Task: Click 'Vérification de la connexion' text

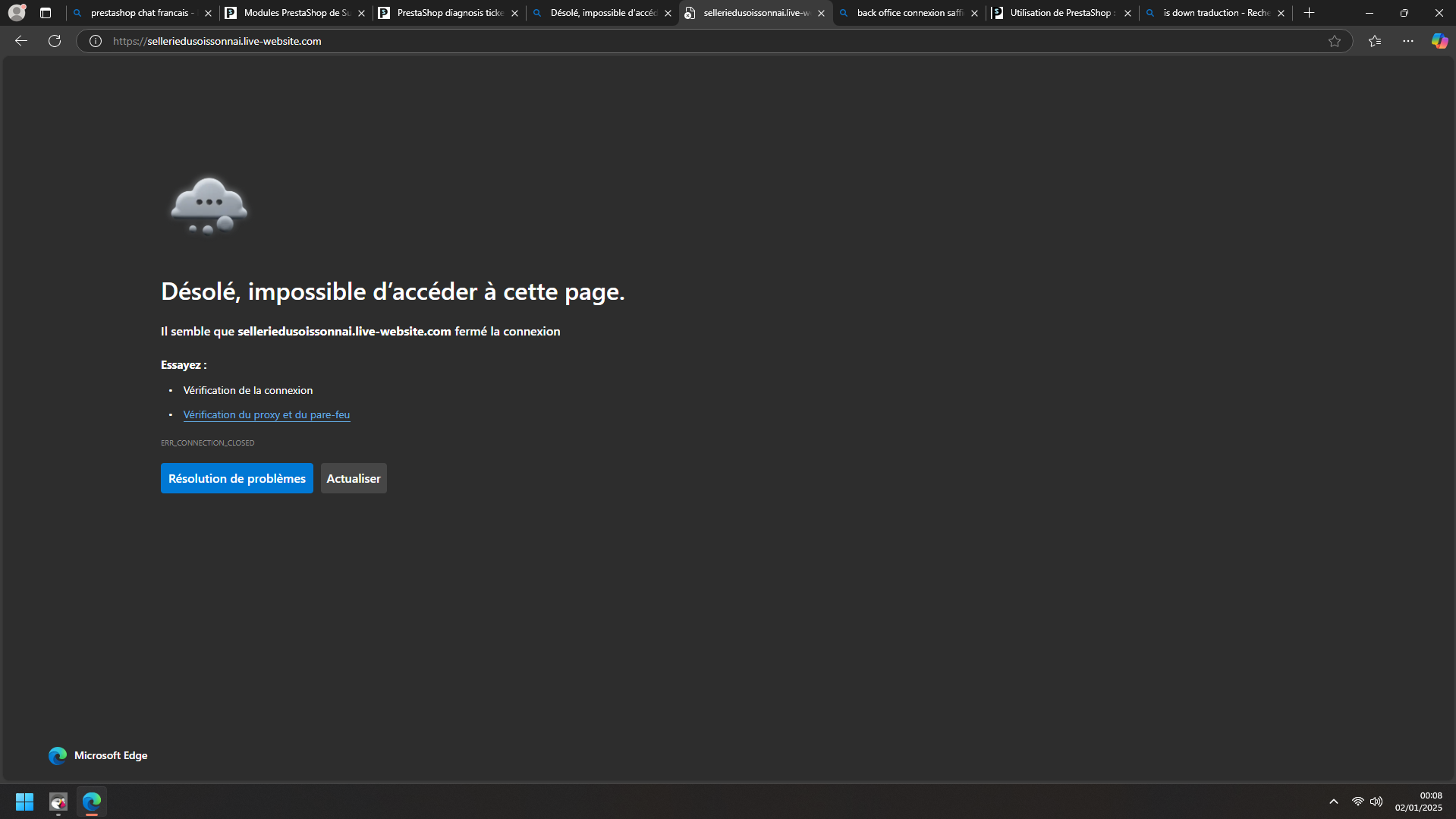Action: click(248, 390)
